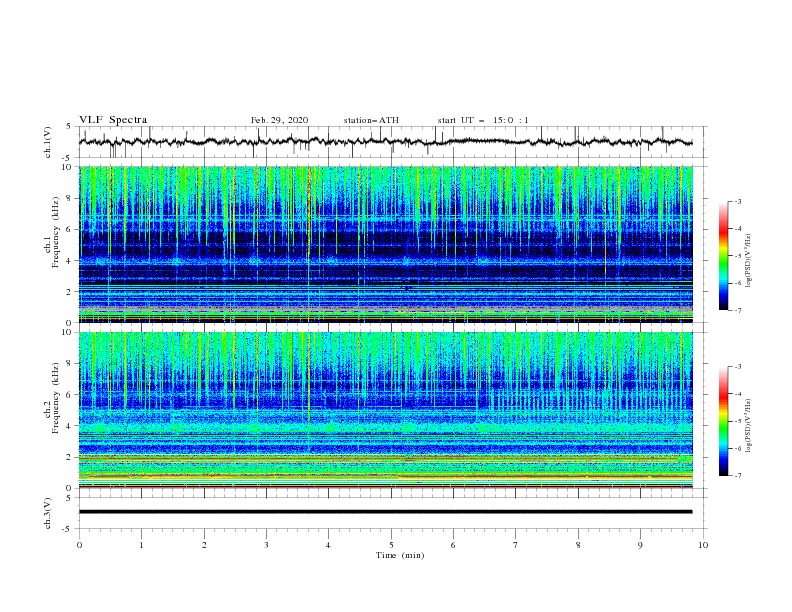
Task: Select the date label "Feb. 29, 2020"
Action: [279, 120]
